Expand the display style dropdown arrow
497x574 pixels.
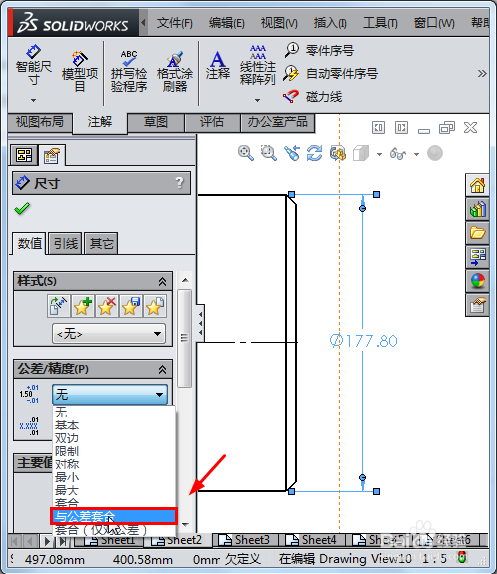click(379, 154)
